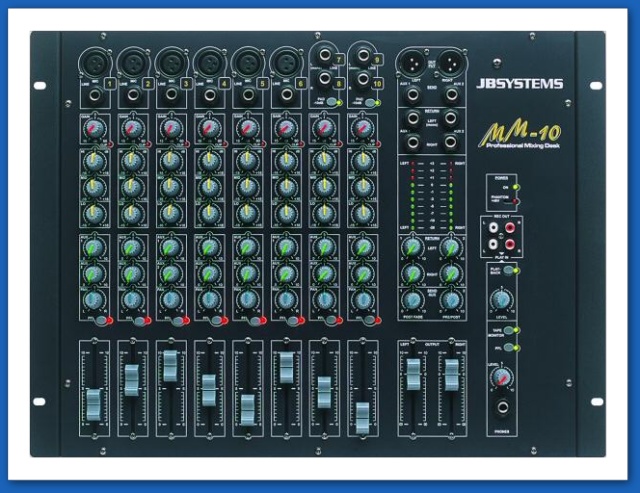Click the AUX 2 send jack
Image resolution: width=640 pixels, height=493 pixels.
451,95
